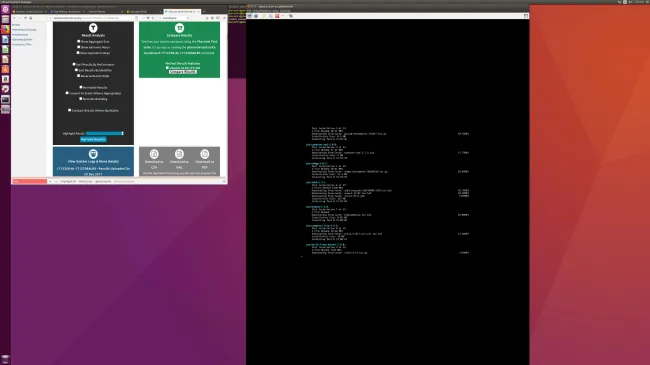Enable Compact Results Where Applicable
Viewport: 650px width, 365px height.
pos(69,110)
